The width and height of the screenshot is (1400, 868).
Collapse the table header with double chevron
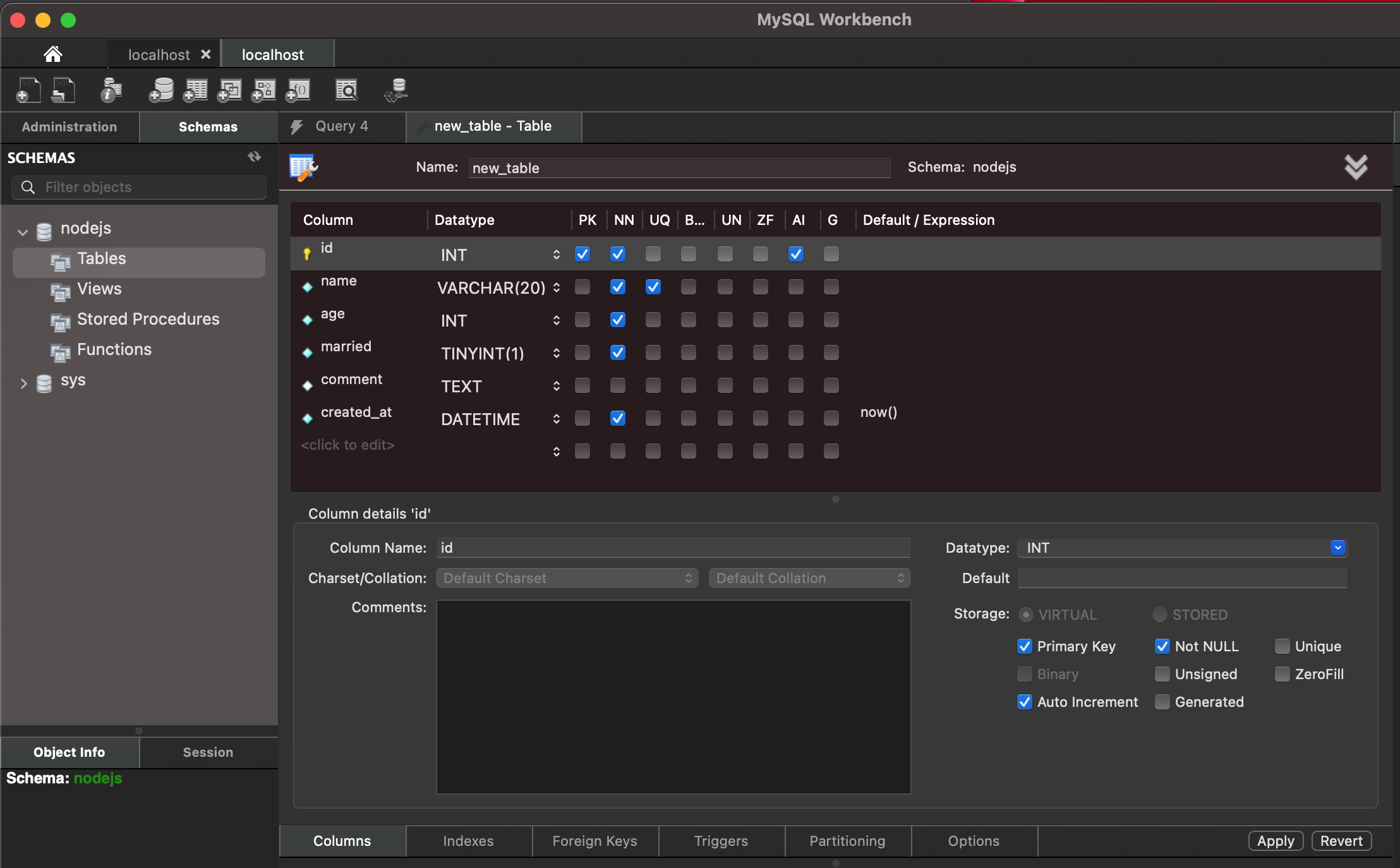point(1356,167)
